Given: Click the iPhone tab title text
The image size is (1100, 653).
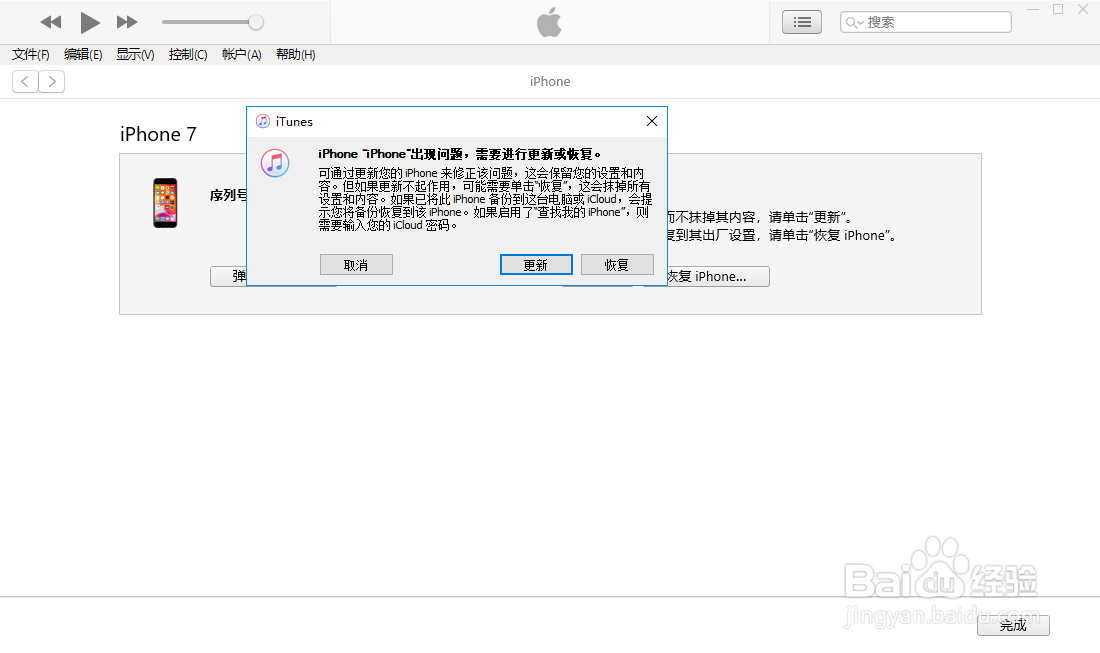Looking at the screenshot, I should [x=550, y=81].
